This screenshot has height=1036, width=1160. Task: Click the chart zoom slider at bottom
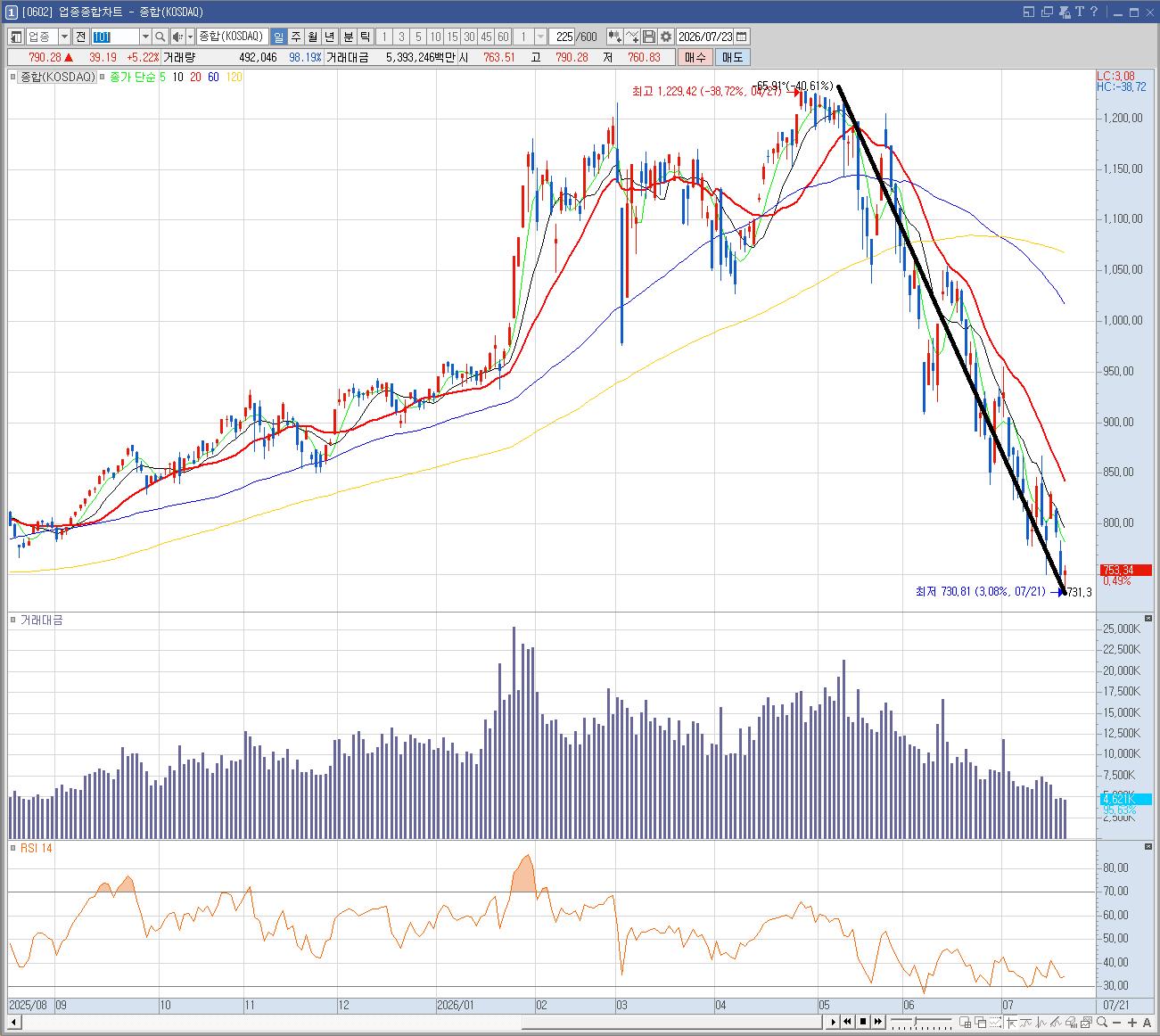pos(919,1022)
